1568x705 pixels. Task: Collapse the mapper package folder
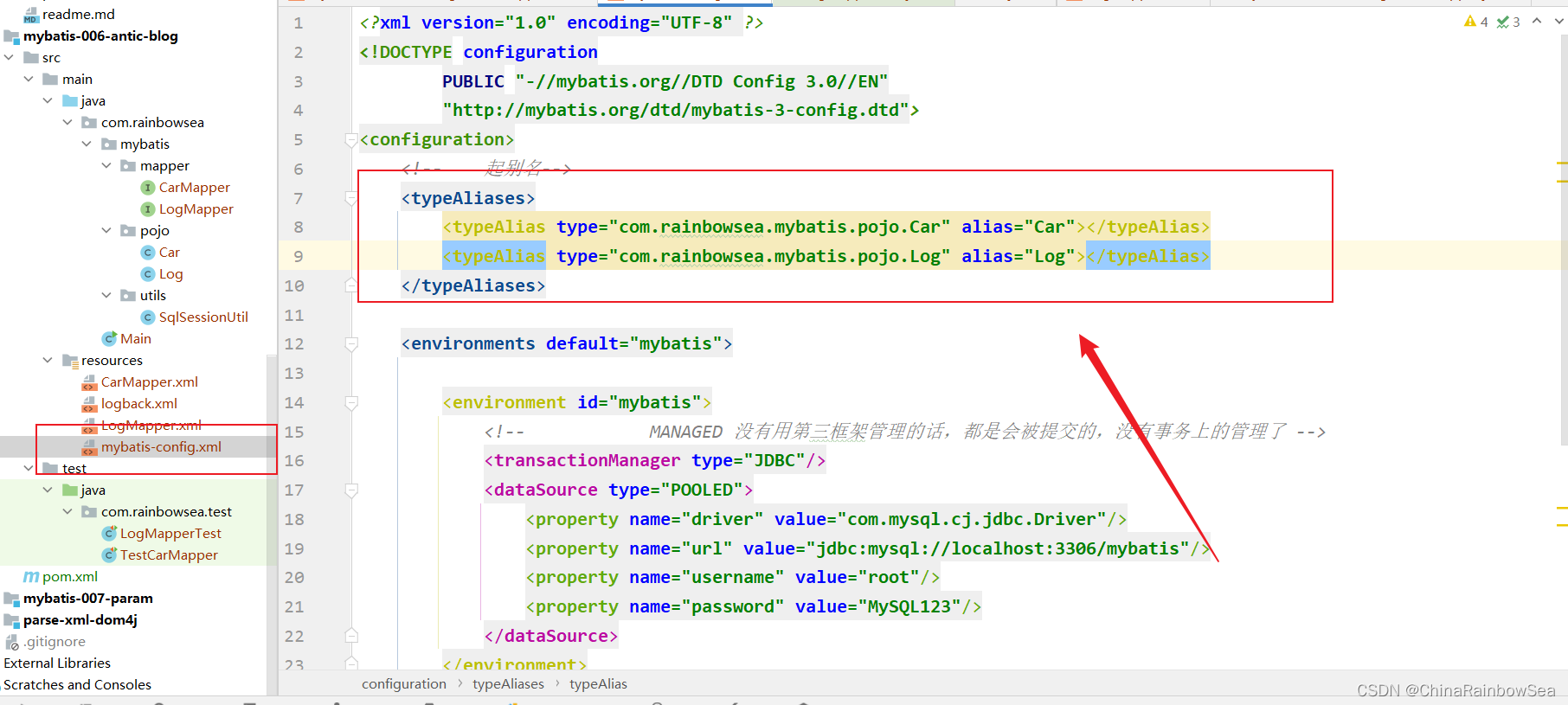(x=106, y=166)
